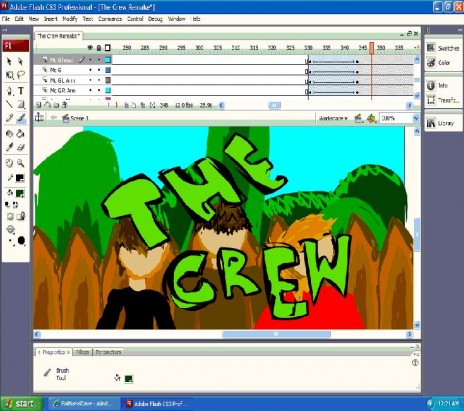The height and width of the screenshot is (411, 464).
Task: Select the Selection arrow tool
Action: [x=9, y=61]
